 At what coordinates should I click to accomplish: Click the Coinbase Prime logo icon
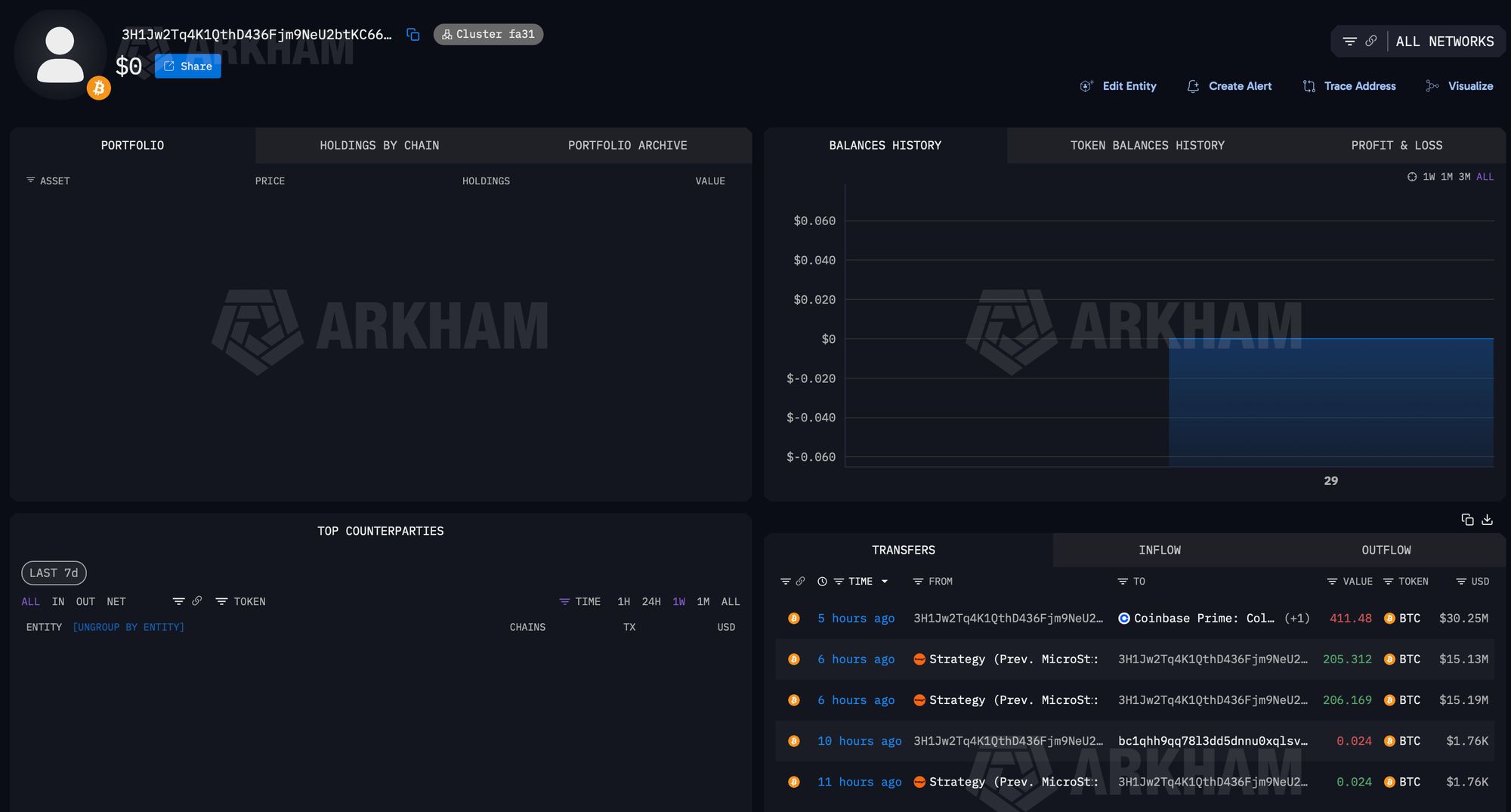pyautogui.click(x=1124, y=618)
